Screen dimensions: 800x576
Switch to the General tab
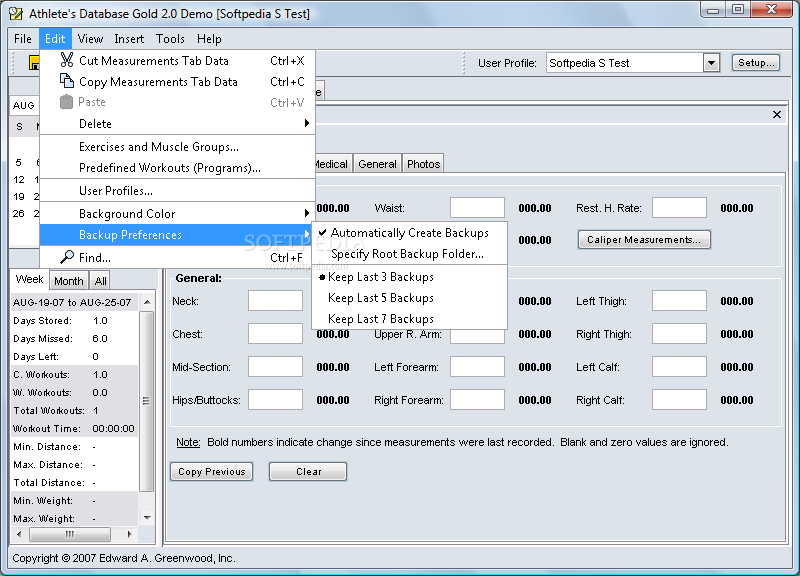coord(377,164)
